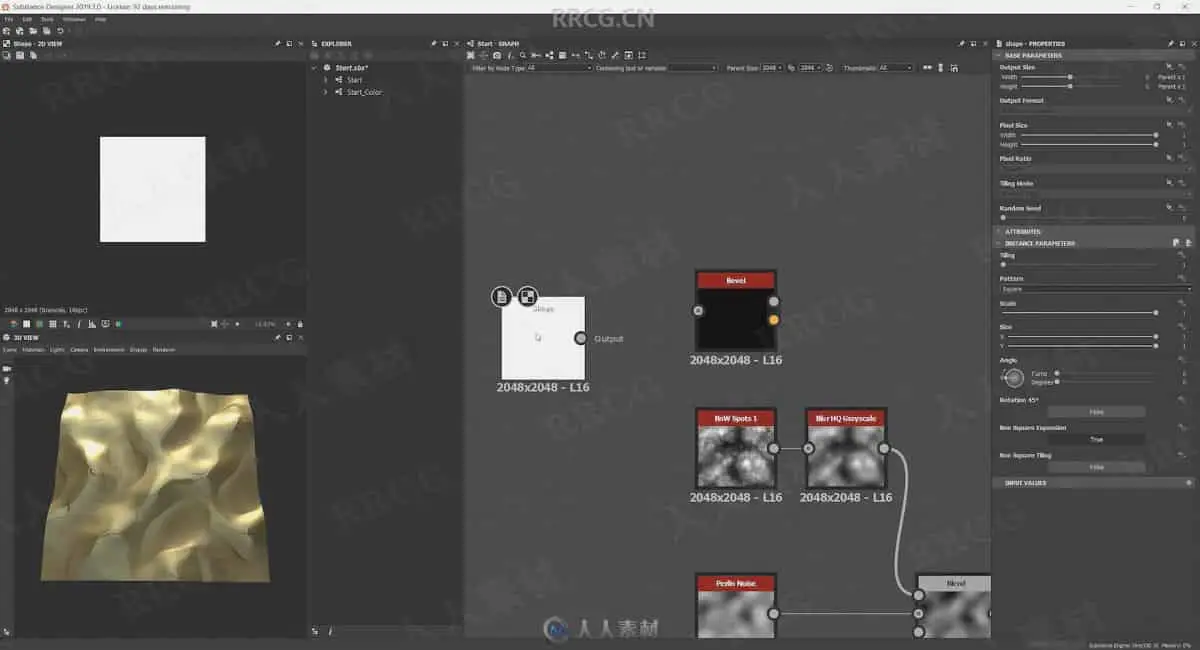Toggle the Non Square Expansion True button

coord(1096,439)
